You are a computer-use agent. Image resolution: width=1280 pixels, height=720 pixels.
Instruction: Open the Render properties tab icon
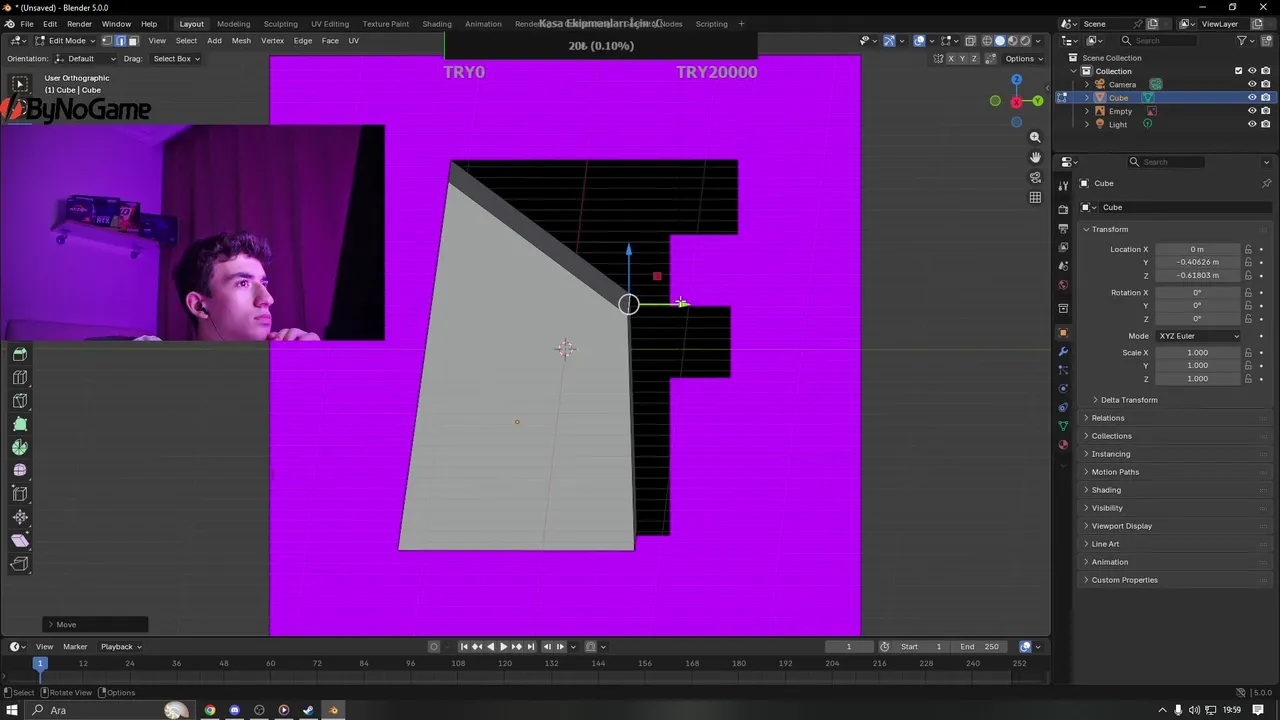[x=1063, y=209]
